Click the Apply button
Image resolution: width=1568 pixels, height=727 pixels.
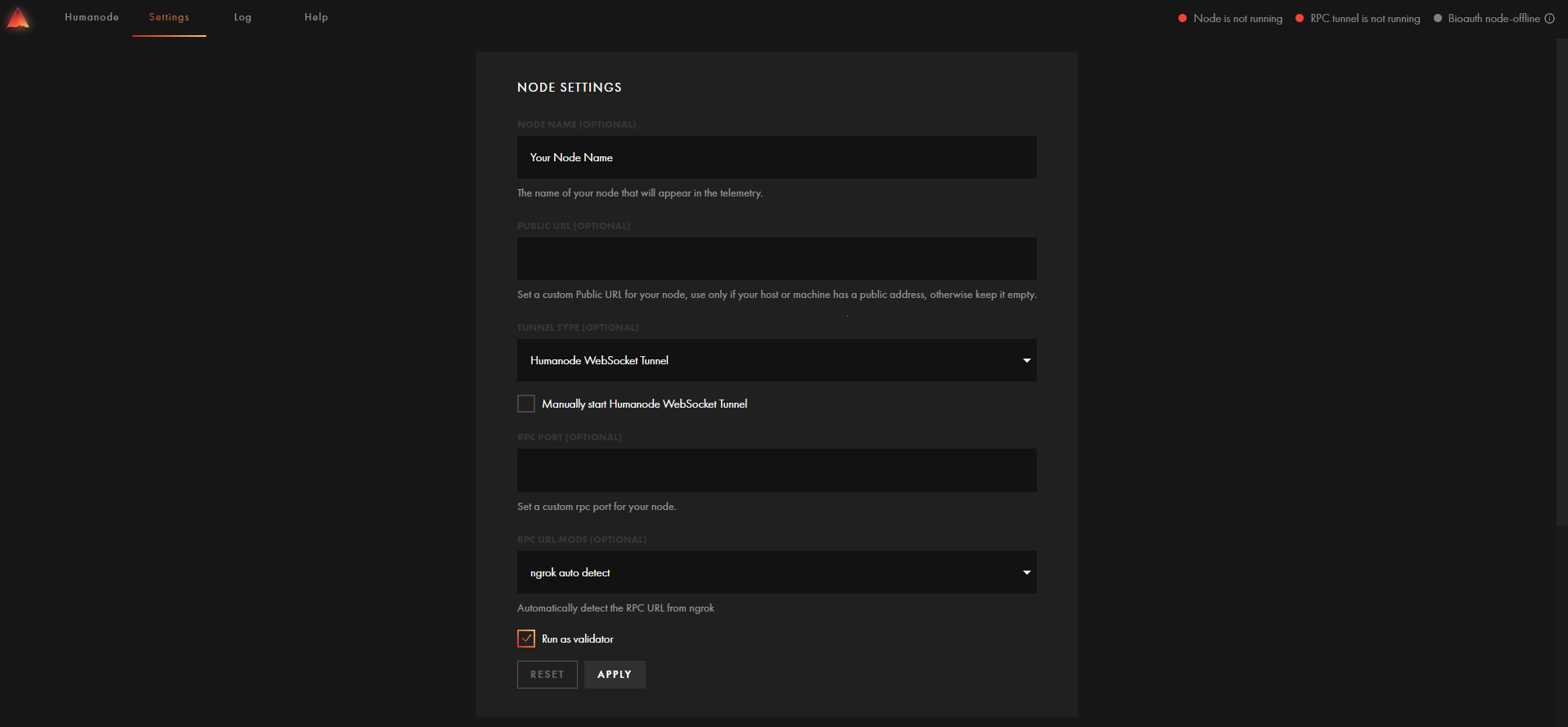[x=615, y=675]
